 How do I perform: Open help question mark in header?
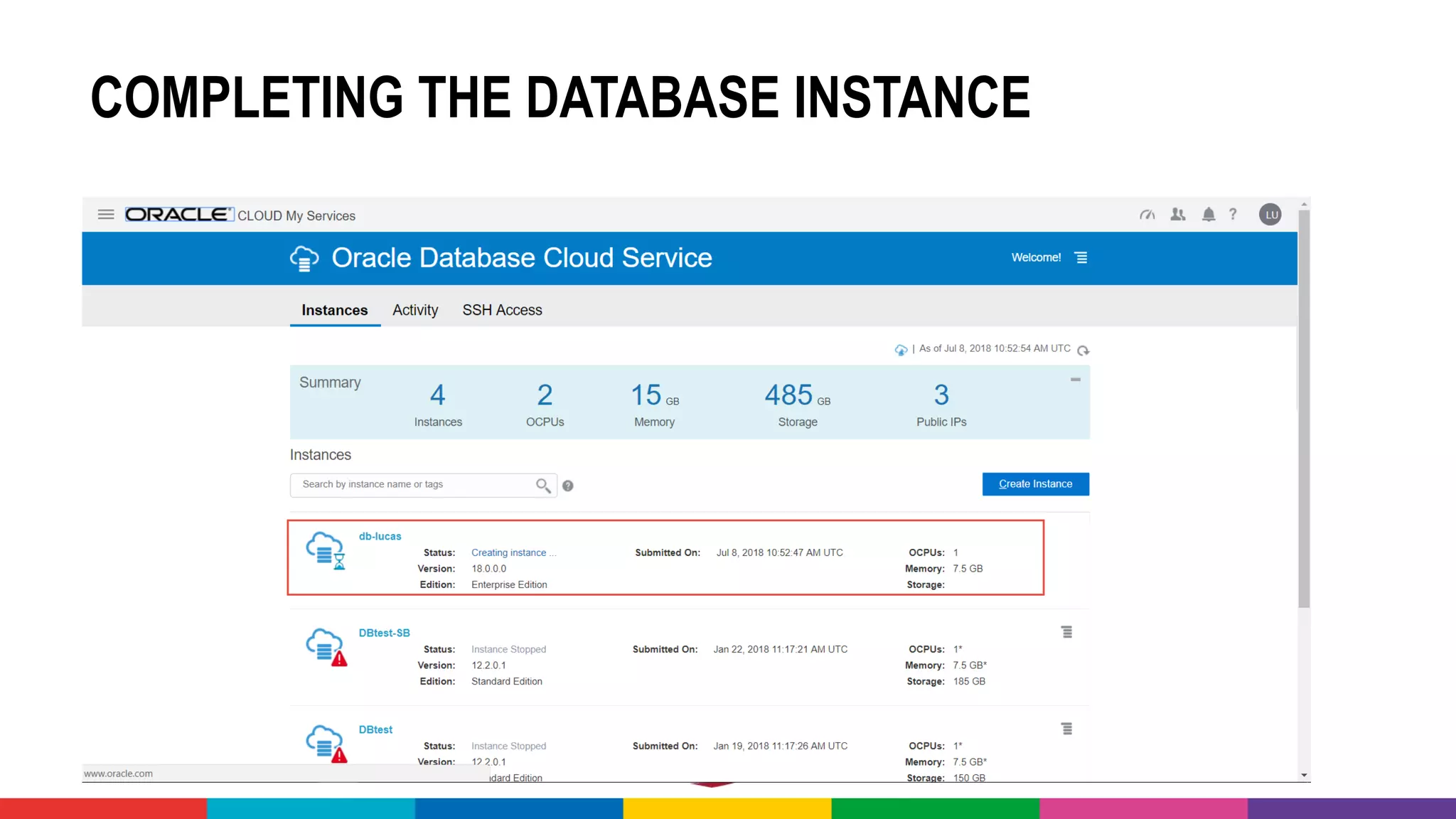tap(1233, 214)
